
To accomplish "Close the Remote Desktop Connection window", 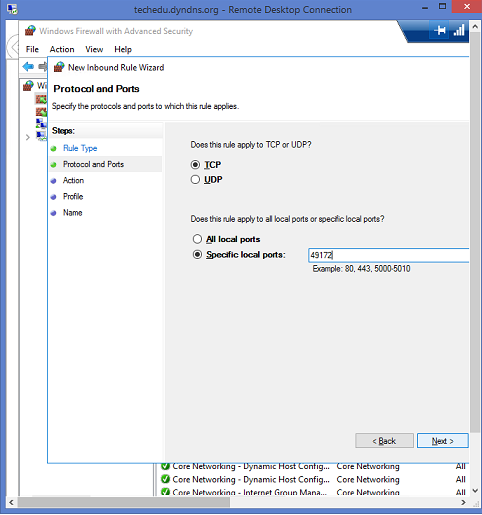I will pyautogui.click(x=467, y=7).
